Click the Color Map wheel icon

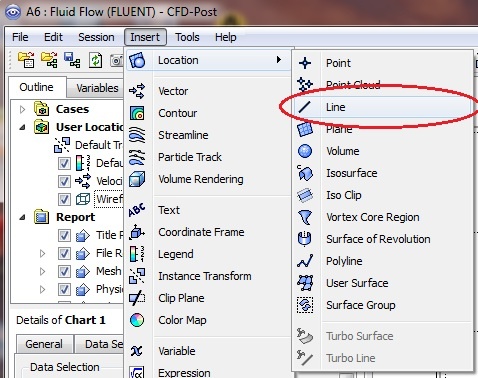137,320
